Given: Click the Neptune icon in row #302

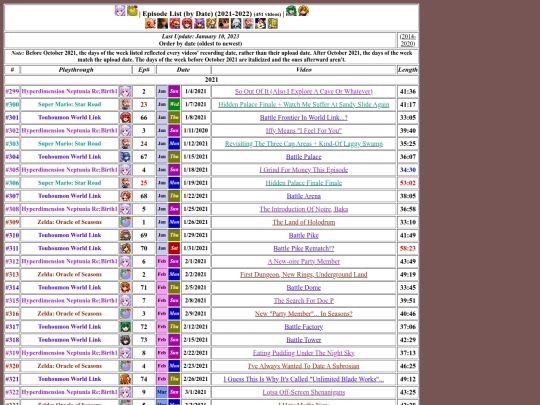Looking at the screenshot, I should (x=125, y=131).
